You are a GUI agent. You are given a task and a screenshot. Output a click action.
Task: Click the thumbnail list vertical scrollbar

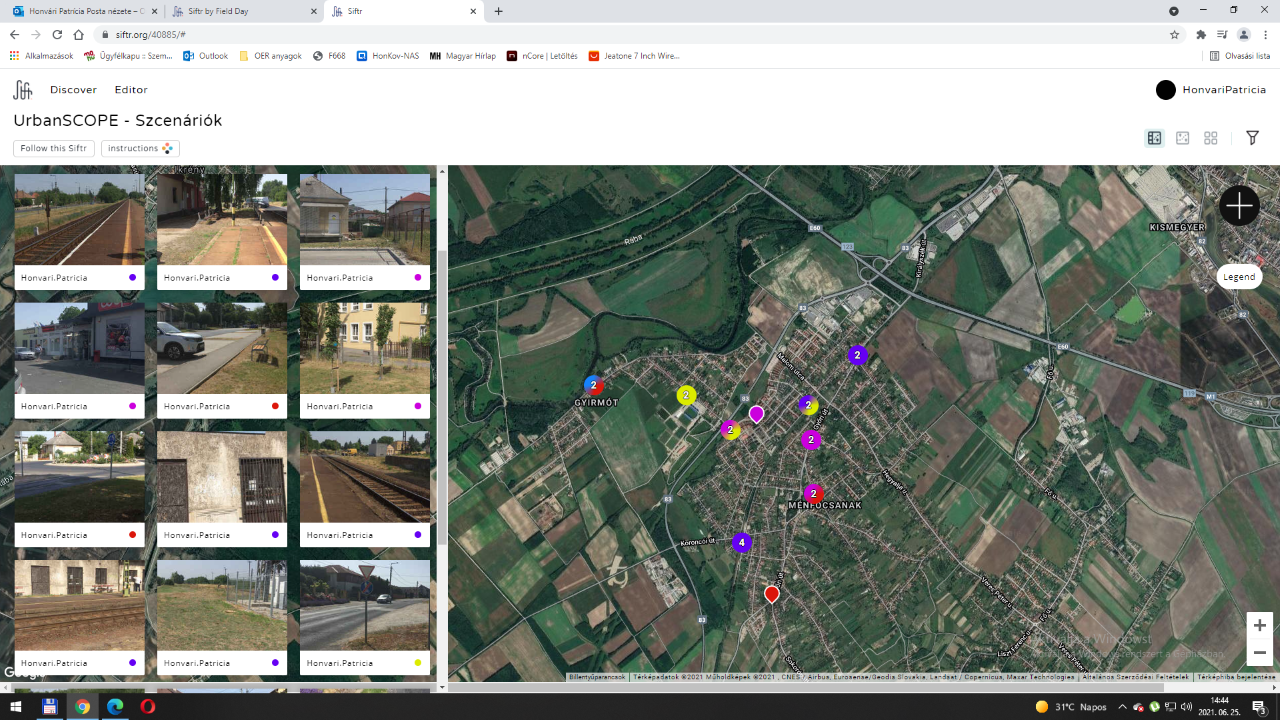442,397
